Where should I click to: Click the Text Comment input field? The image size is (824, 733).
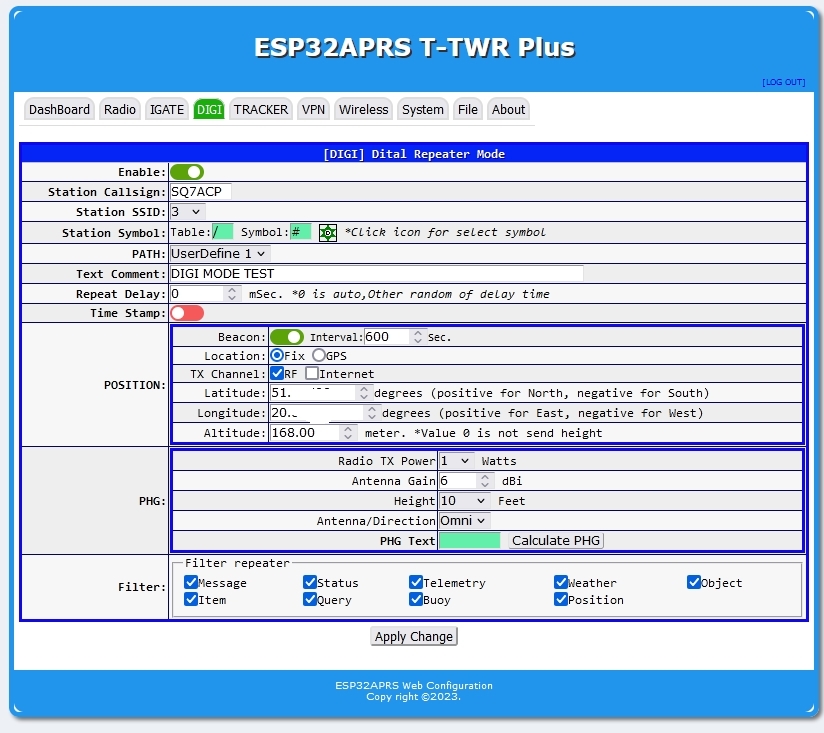(x=376, y=273)
